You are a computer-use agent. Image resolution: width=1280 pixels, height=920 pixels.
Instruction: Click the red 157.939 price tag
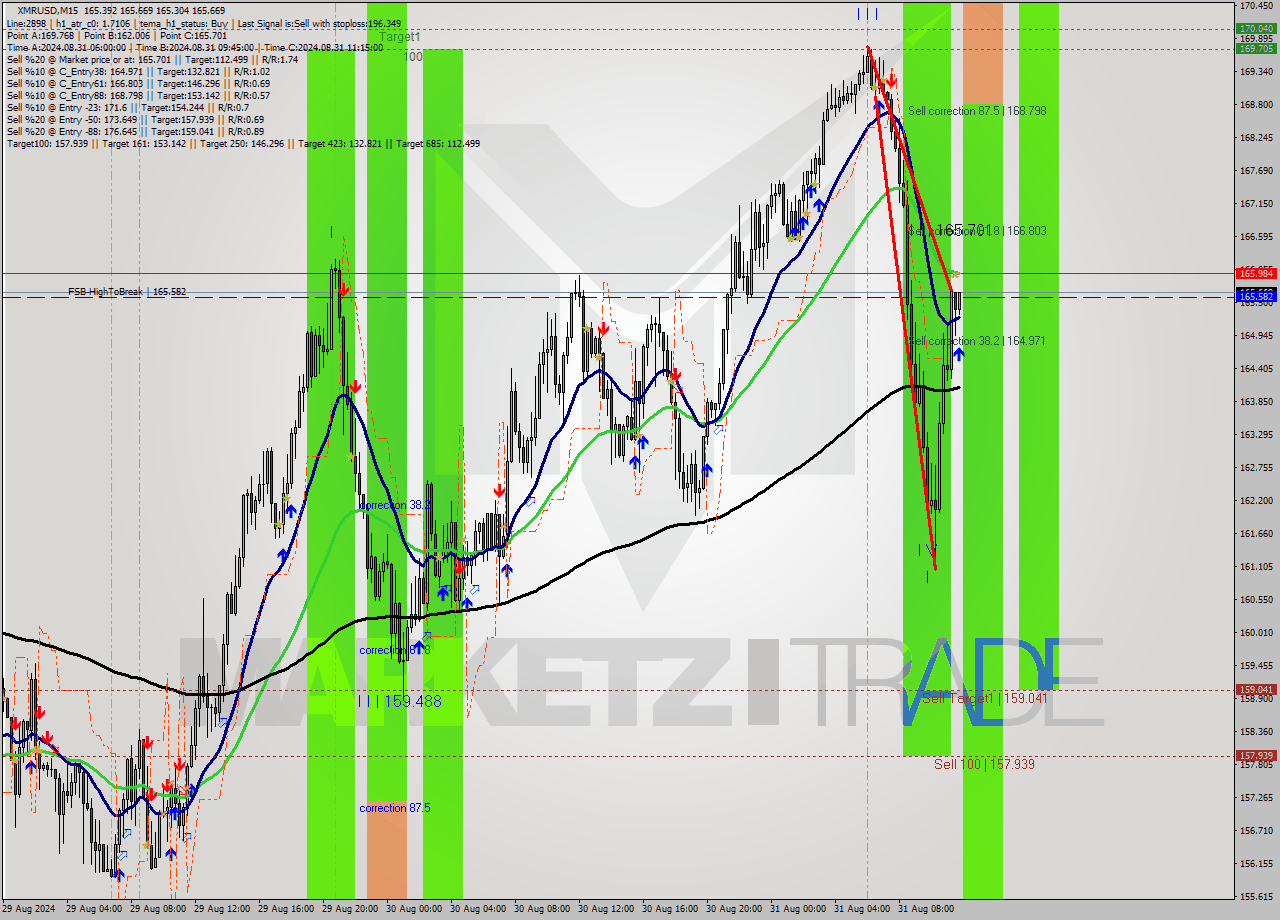click(x=1256, y=756)
